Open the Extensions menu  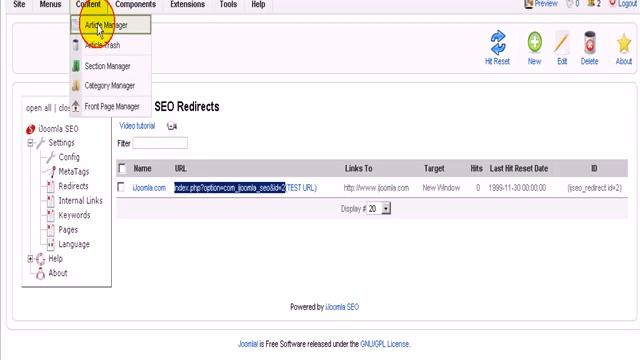(188, 4)
